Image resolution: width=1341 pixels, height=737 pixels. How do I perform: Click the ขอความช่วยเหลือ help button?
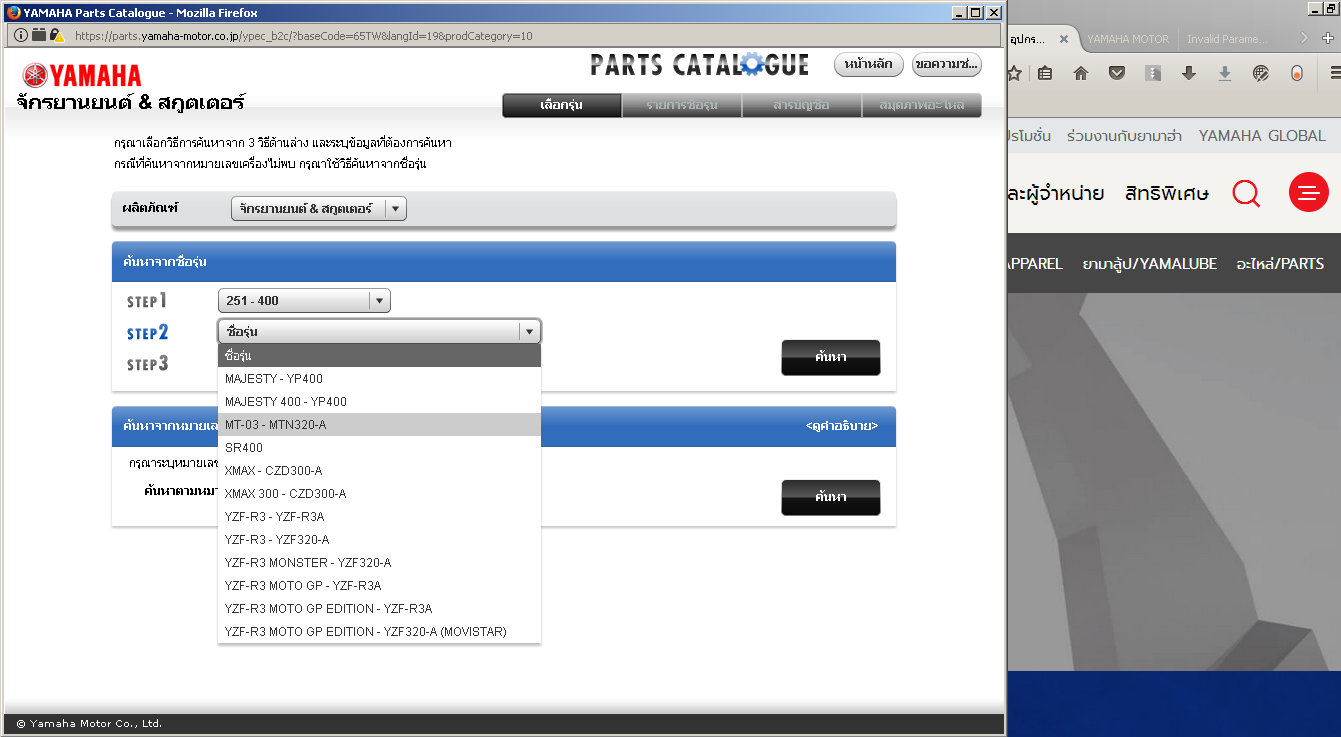click(946, 64)
